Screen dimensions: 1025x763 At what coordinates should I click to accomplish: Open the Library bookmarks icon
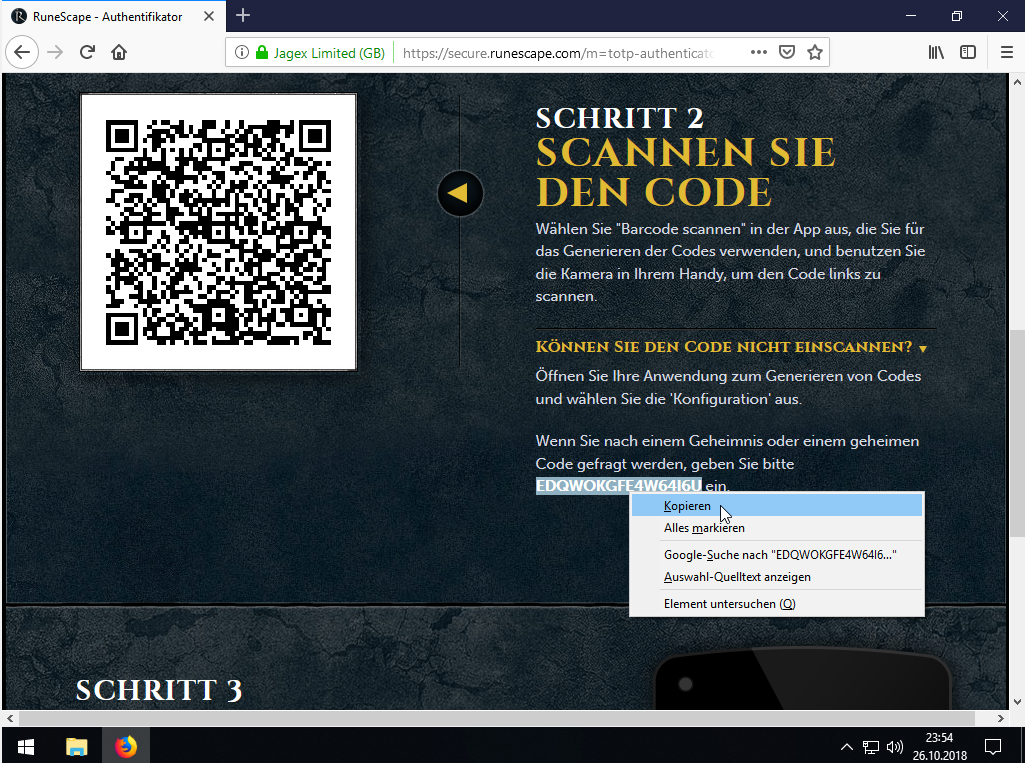(x=937, y=52)
